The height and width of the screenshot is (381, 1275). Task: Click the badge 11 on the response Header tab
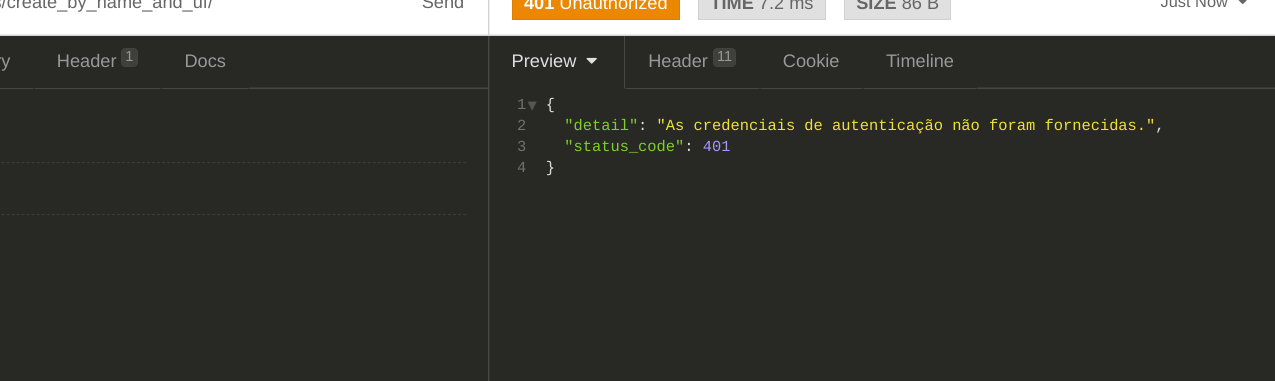(x=724, y=57)
